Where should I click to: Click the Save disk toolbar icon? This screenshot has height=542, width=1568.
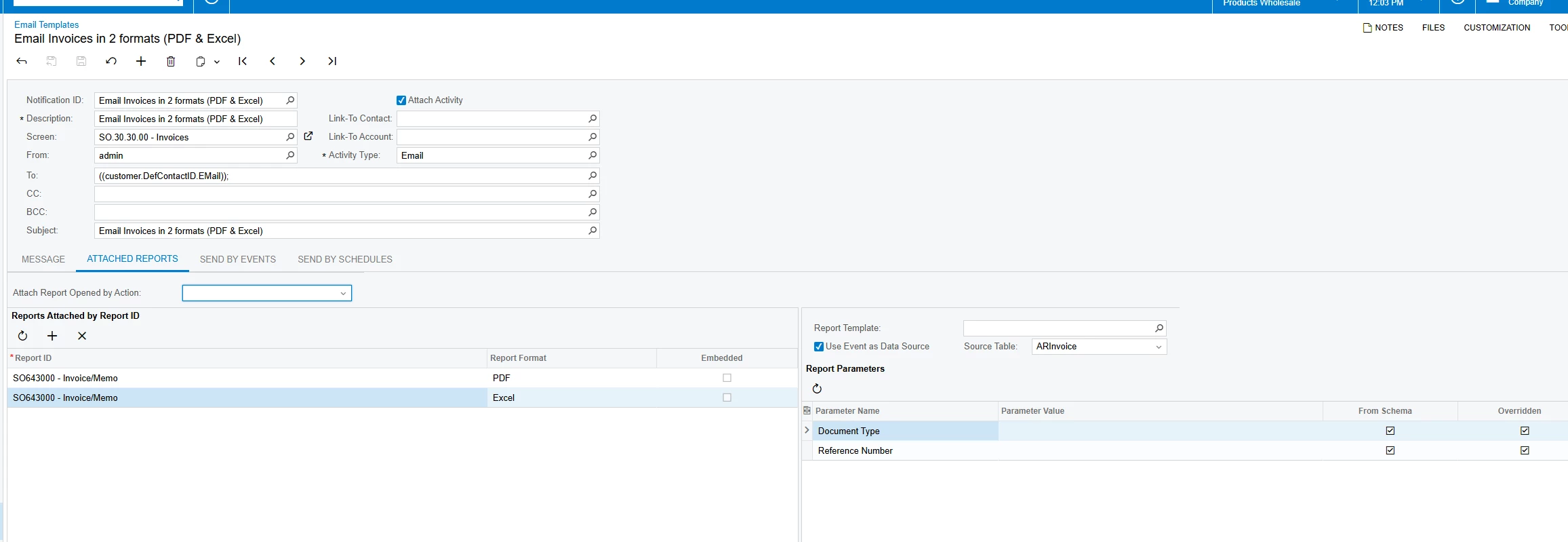click(x=81, y=61)
